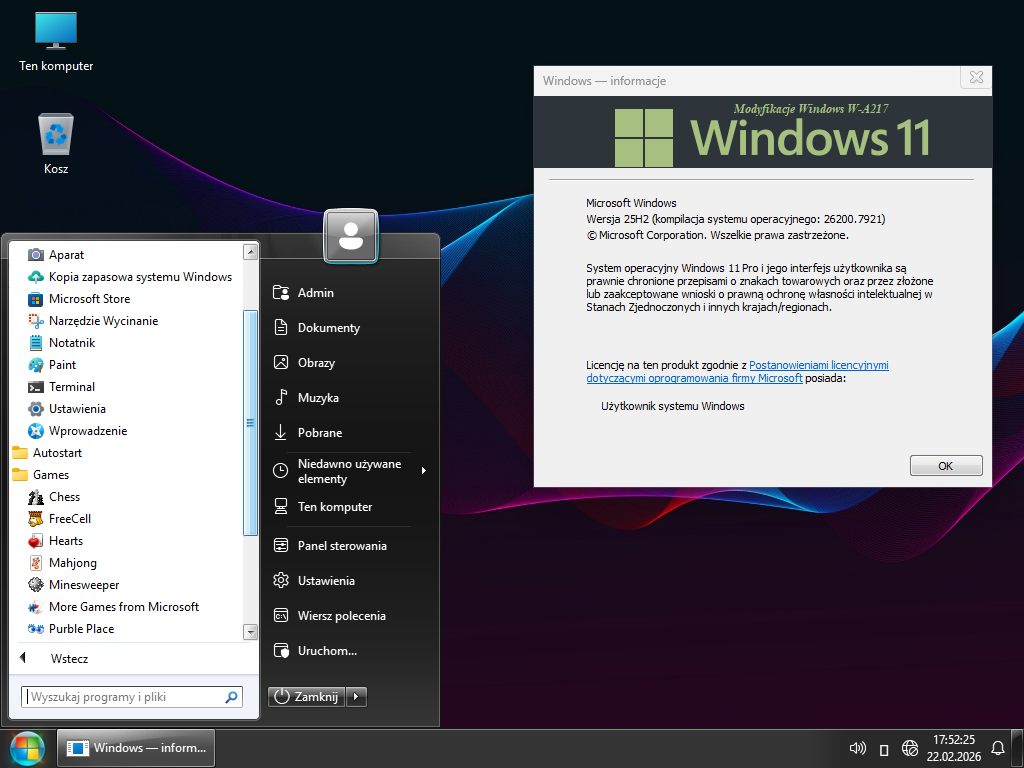Open Recycle Bin (Kosz) desktop icon

56,135
